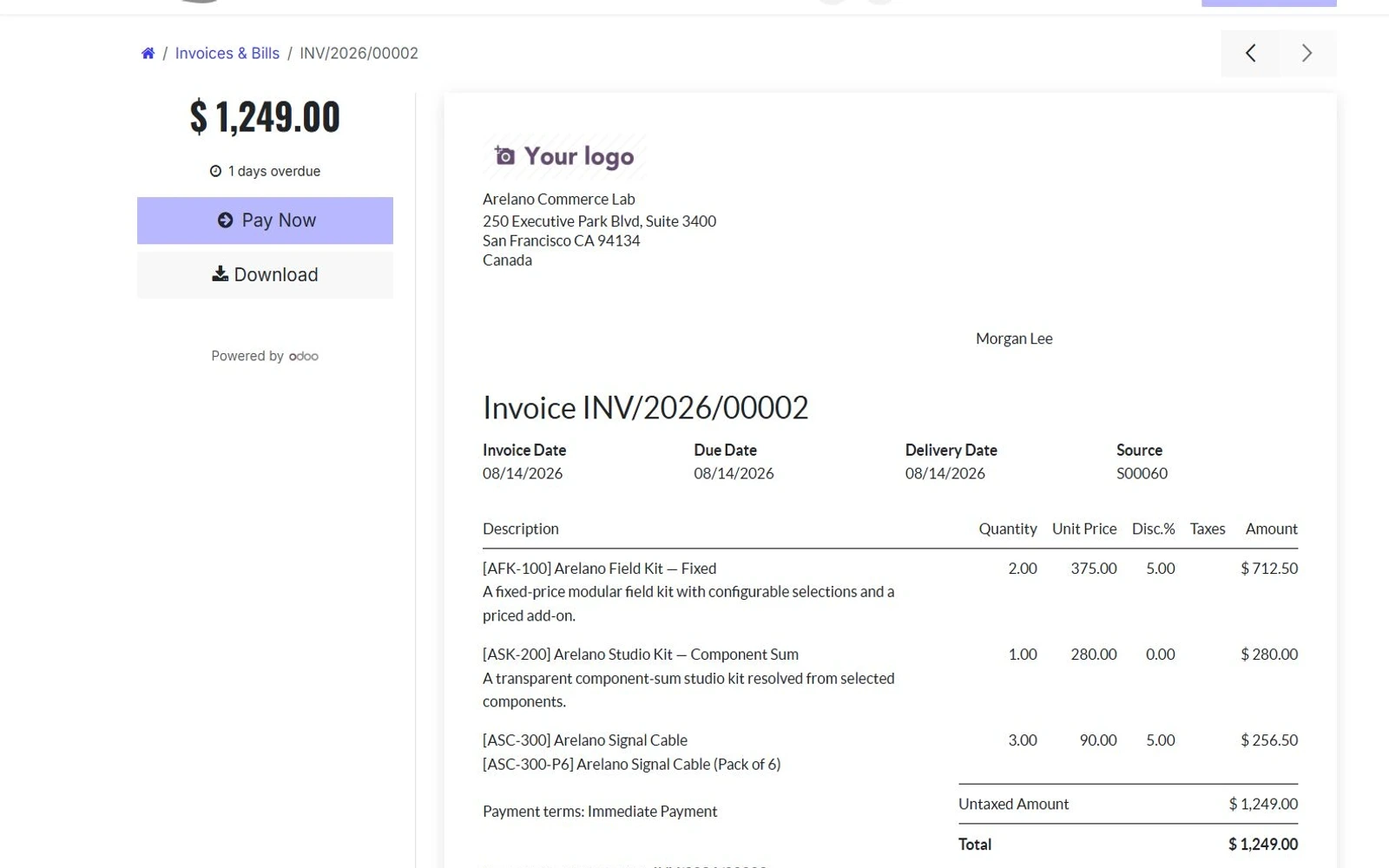Go to home via breadcrumb icon
This screenshot has width=1389, height=868.
point(148,53)
